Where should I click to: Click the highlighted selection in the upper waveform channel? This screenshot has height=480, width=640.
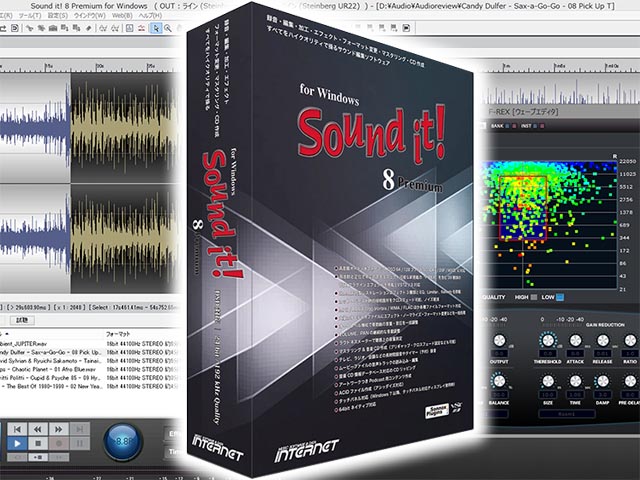point(124,127)
